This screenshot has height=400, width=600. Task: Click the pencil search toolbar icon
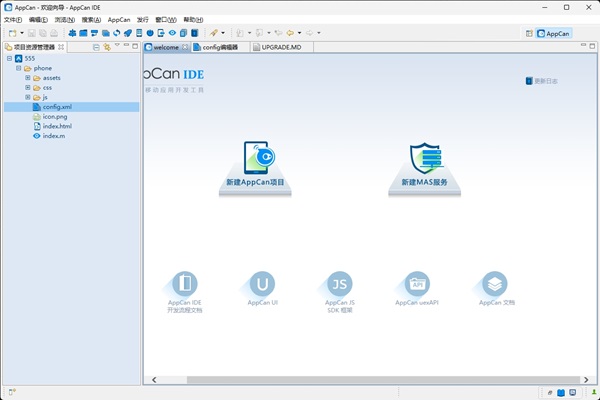pos(214,33)
